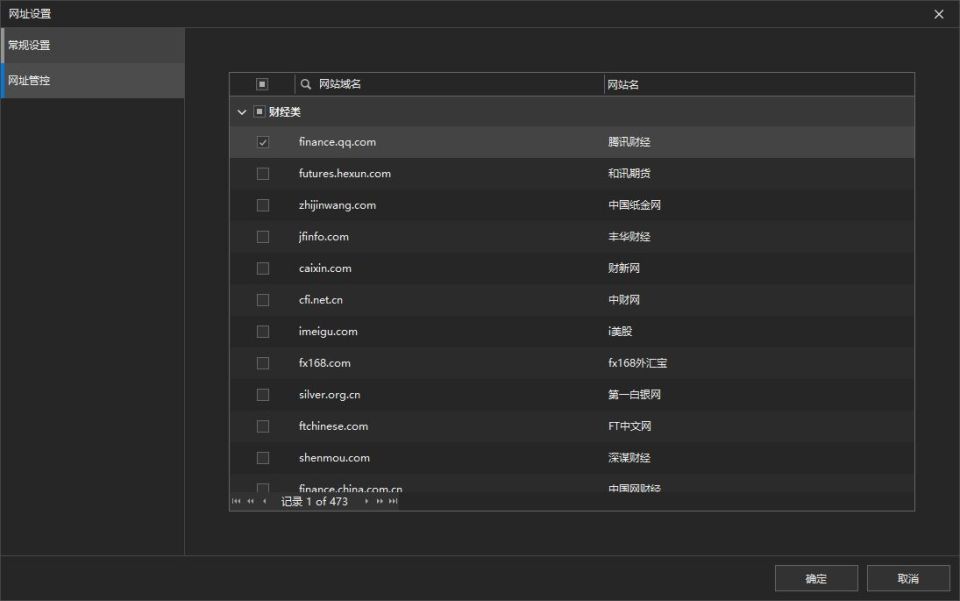Go to the previous page of records

coord(250,501)
